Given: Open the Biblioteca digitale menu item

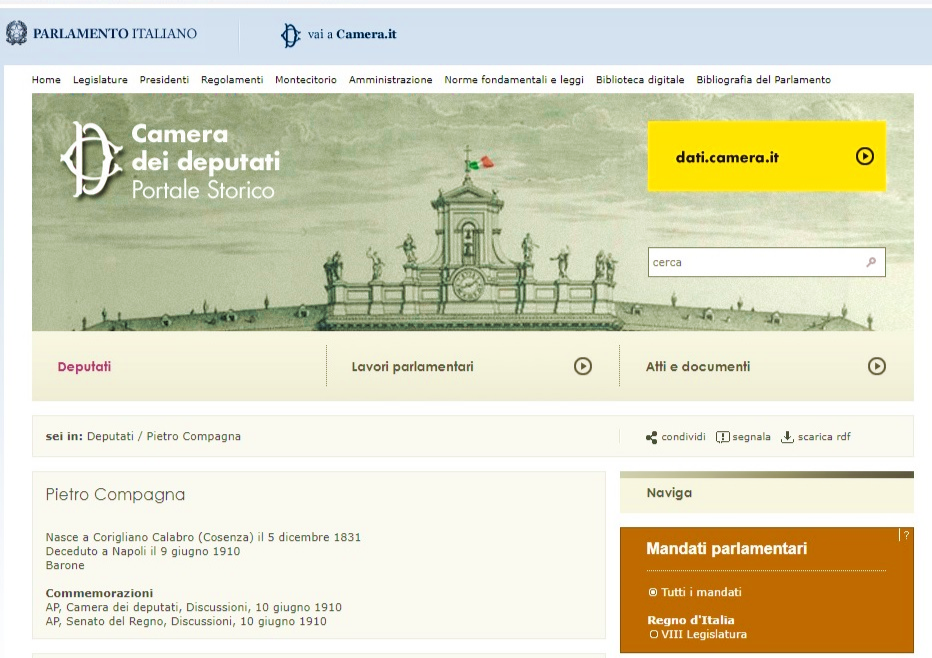Looking at the screenshot, I should (x=640, y=80).
